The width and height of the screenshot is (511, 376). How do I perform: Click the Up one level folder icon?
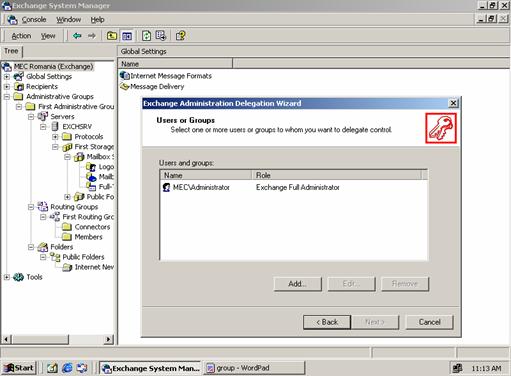112,36
